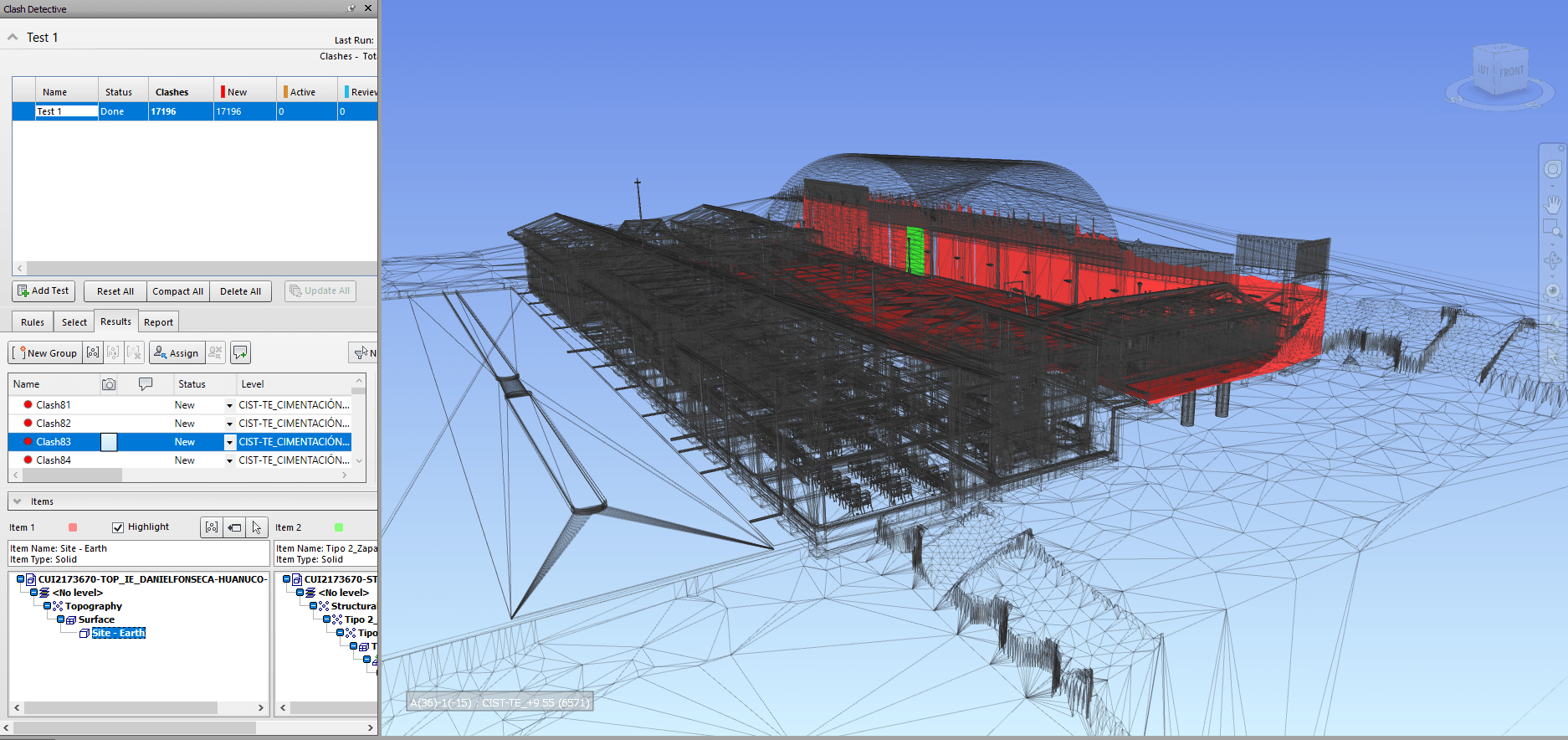The image size is (1568, 740).
Task: Click the Add Test button
Action: 44,291
